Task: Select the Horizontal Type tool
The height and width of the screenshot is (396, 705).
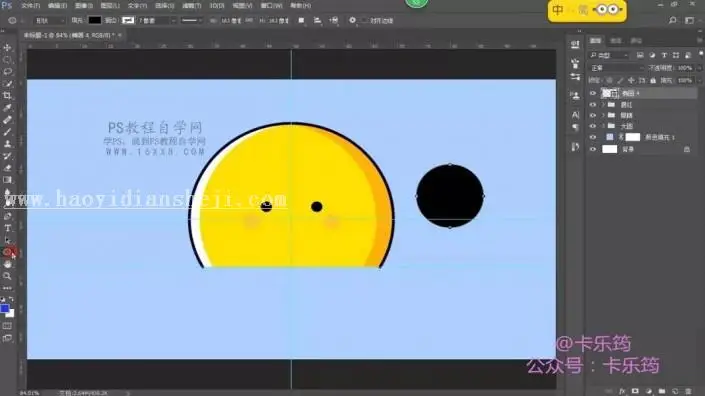Action: pyautogui.click(x=7, y=228)
